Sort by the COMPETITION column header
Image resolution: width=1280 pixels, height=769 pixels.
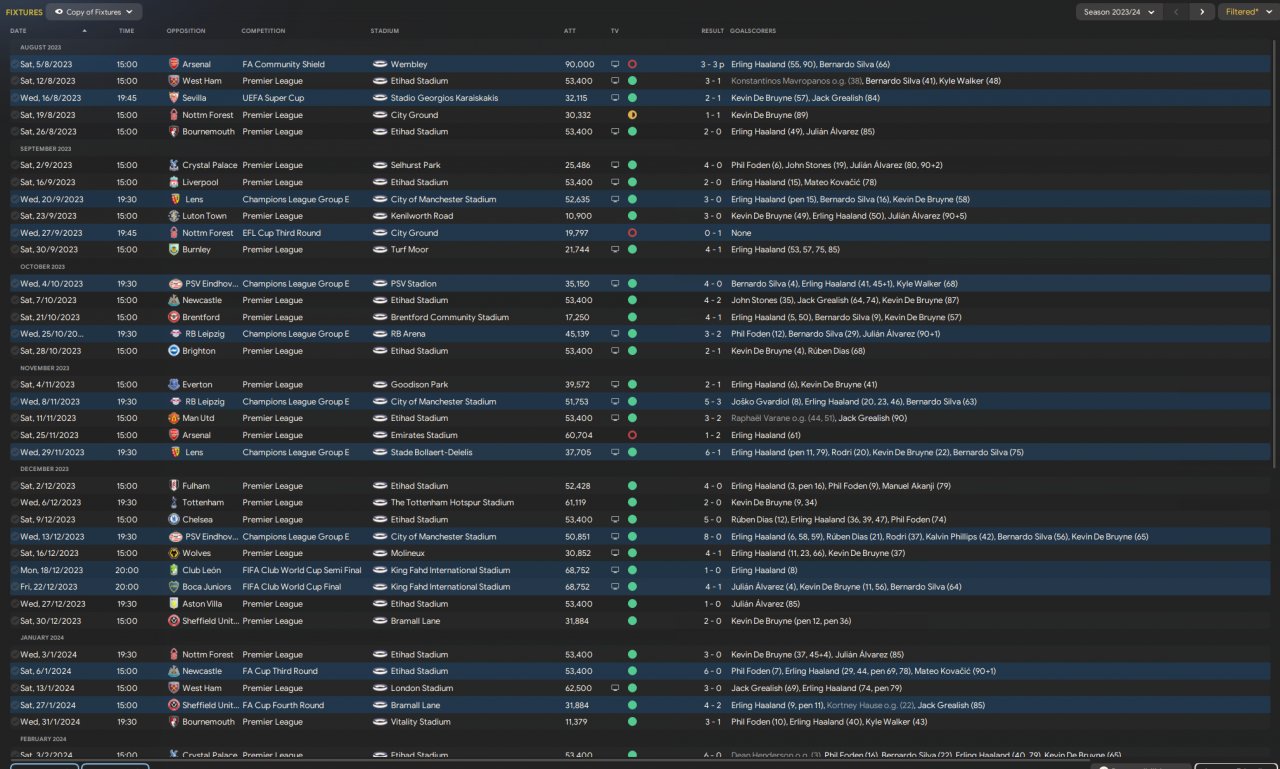[x=263, y=31]
